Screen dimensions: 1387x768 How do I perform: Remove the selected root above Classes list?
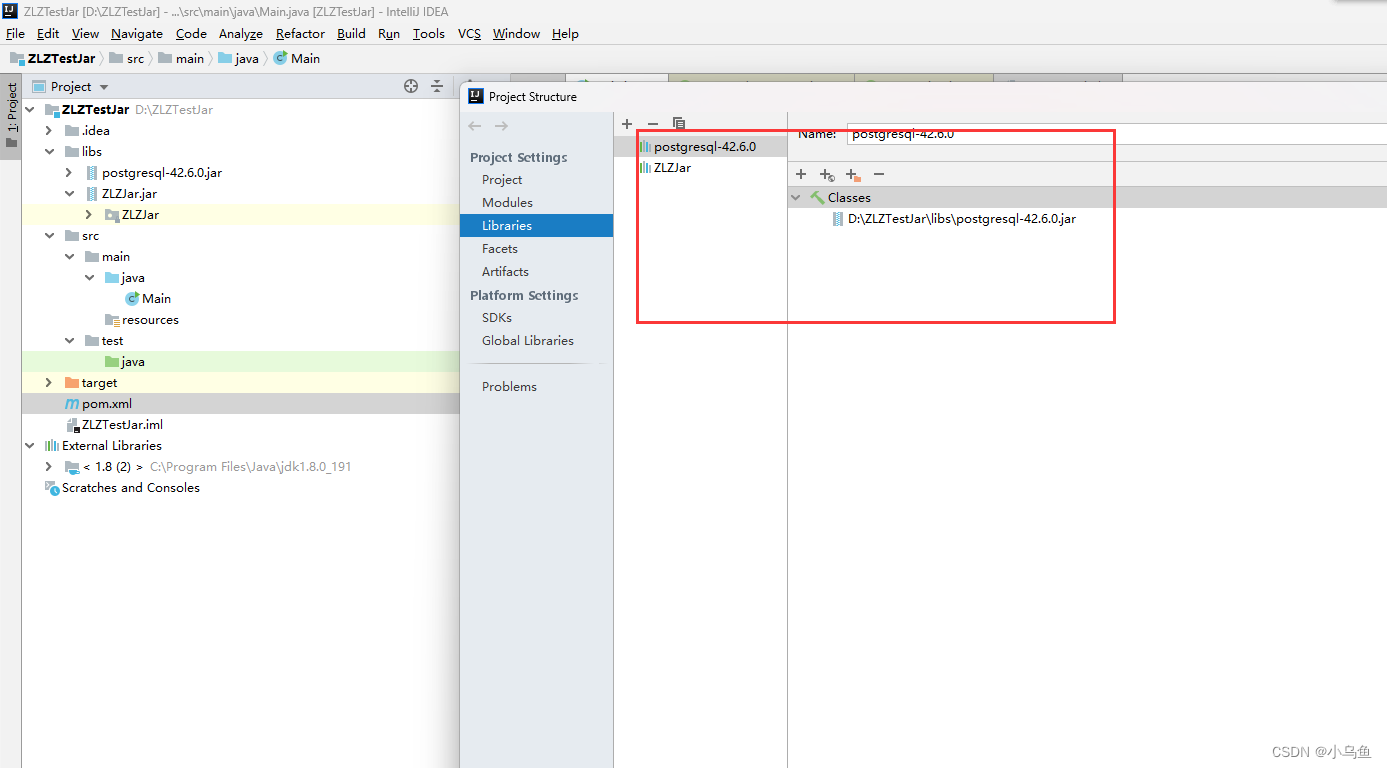coord(879,174)
